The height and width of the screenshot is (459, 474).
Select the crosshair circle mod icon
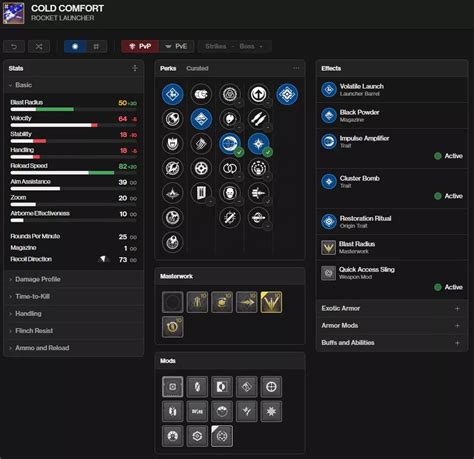click(271, 387)
